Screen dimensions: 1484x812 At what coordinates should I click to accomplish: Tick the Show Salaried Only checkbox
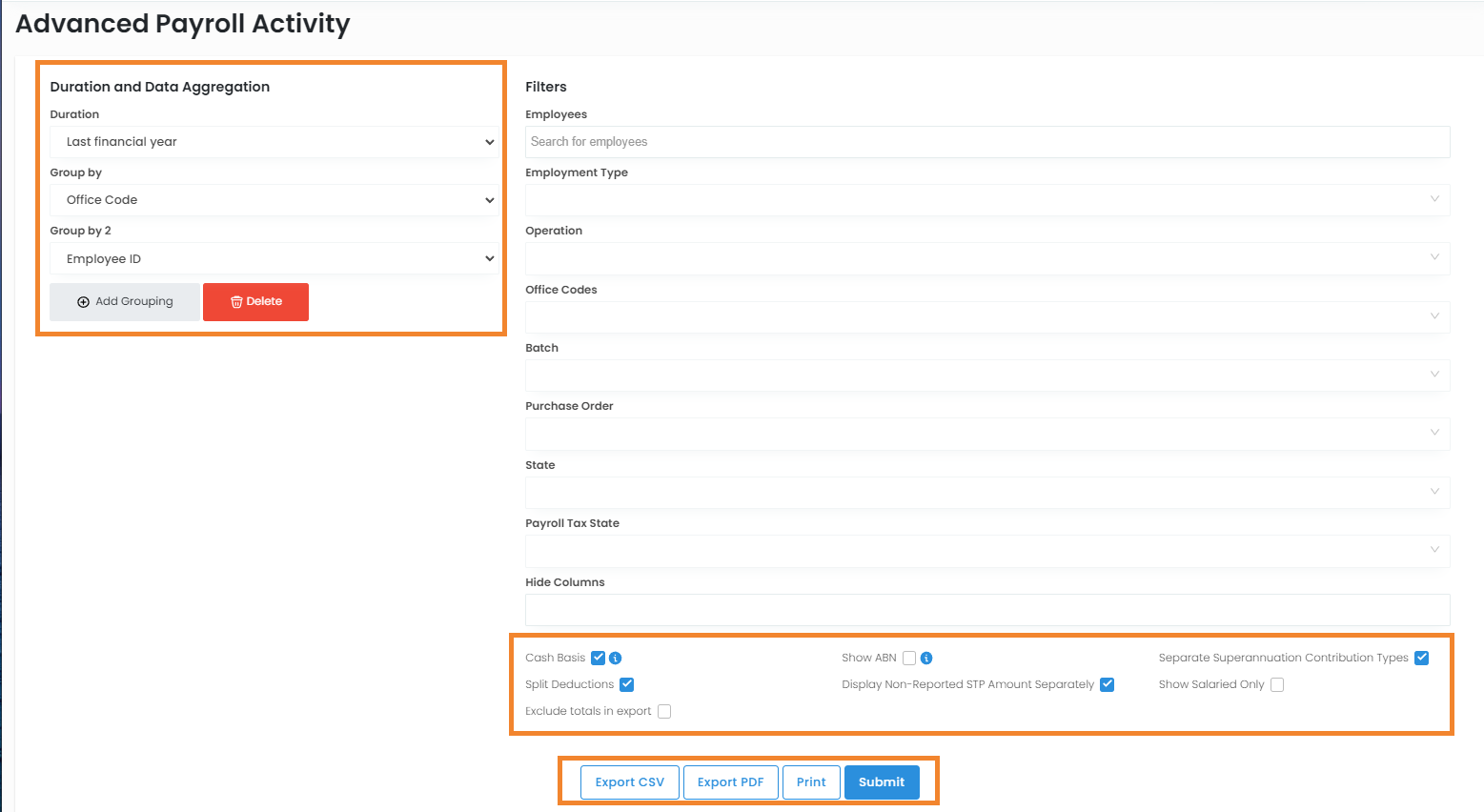point(1277,685)
